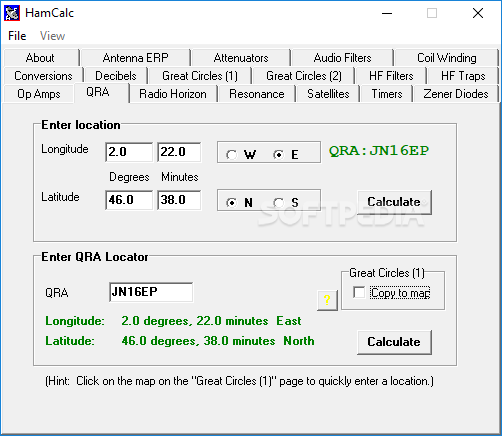Select the Coil Winding tab

(446, 58)
